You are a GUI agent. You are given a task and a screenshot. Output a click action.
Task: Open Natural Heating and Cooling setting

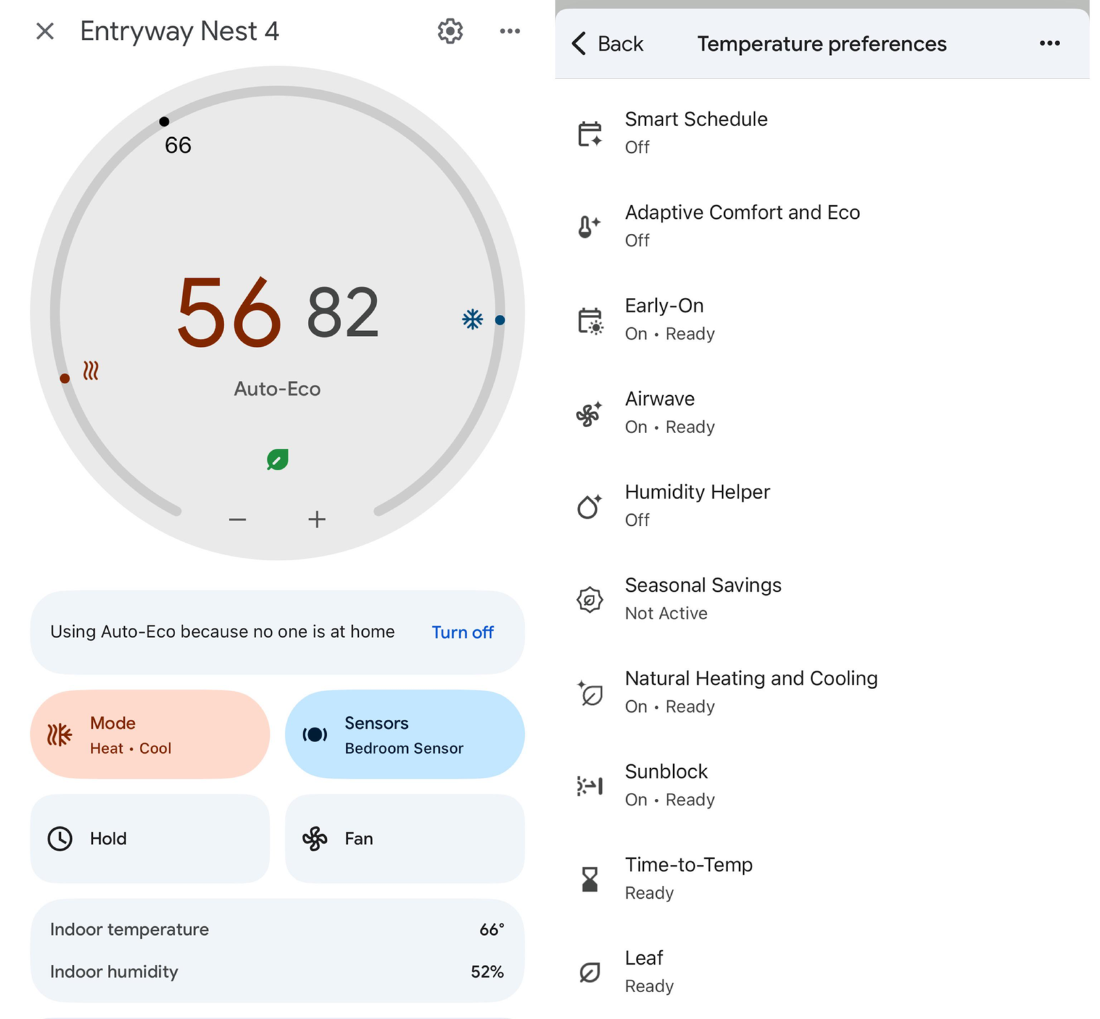[822, 692]
